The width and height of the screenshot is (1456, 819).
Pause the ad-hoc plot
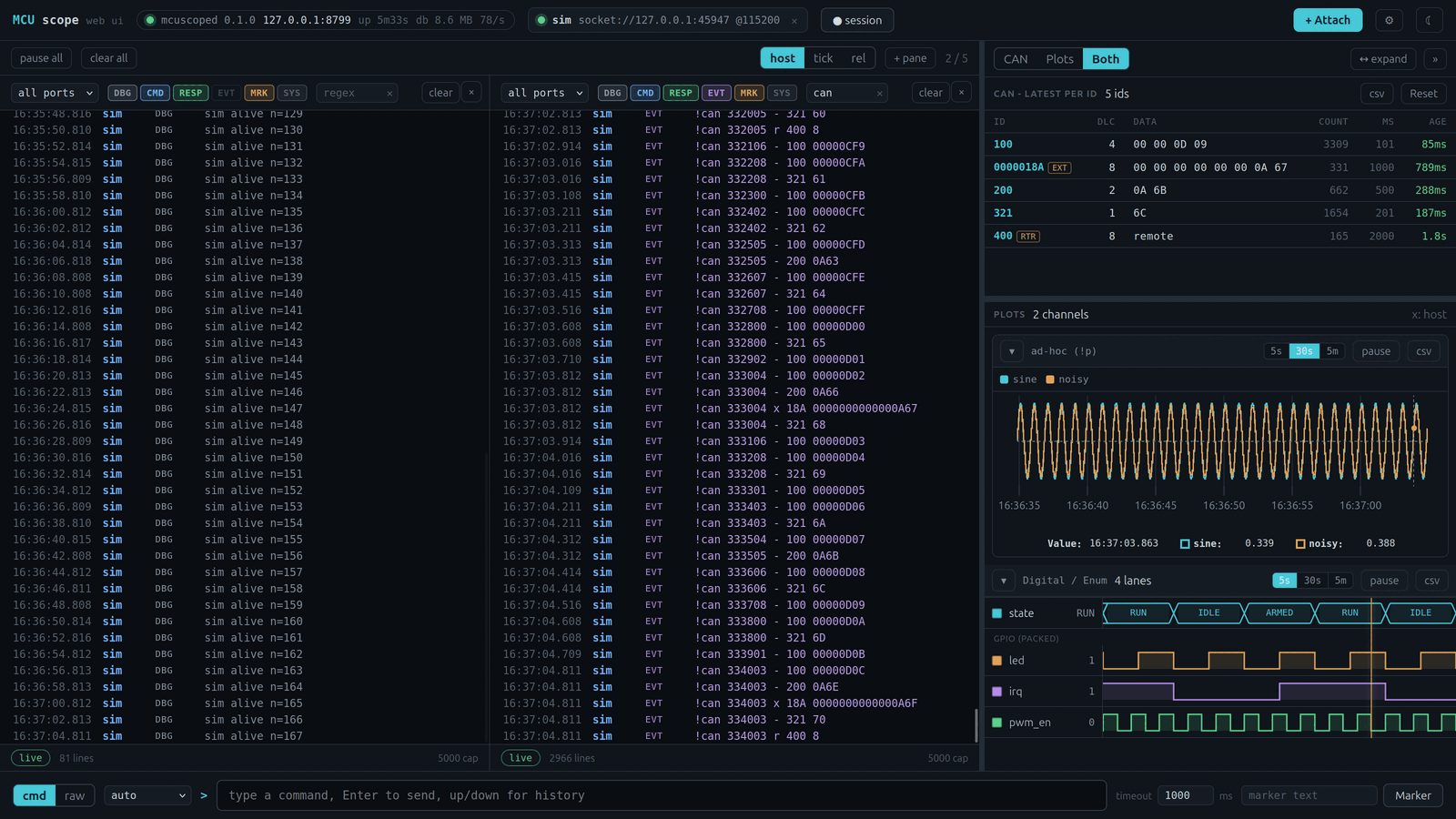pos(1376,351)
